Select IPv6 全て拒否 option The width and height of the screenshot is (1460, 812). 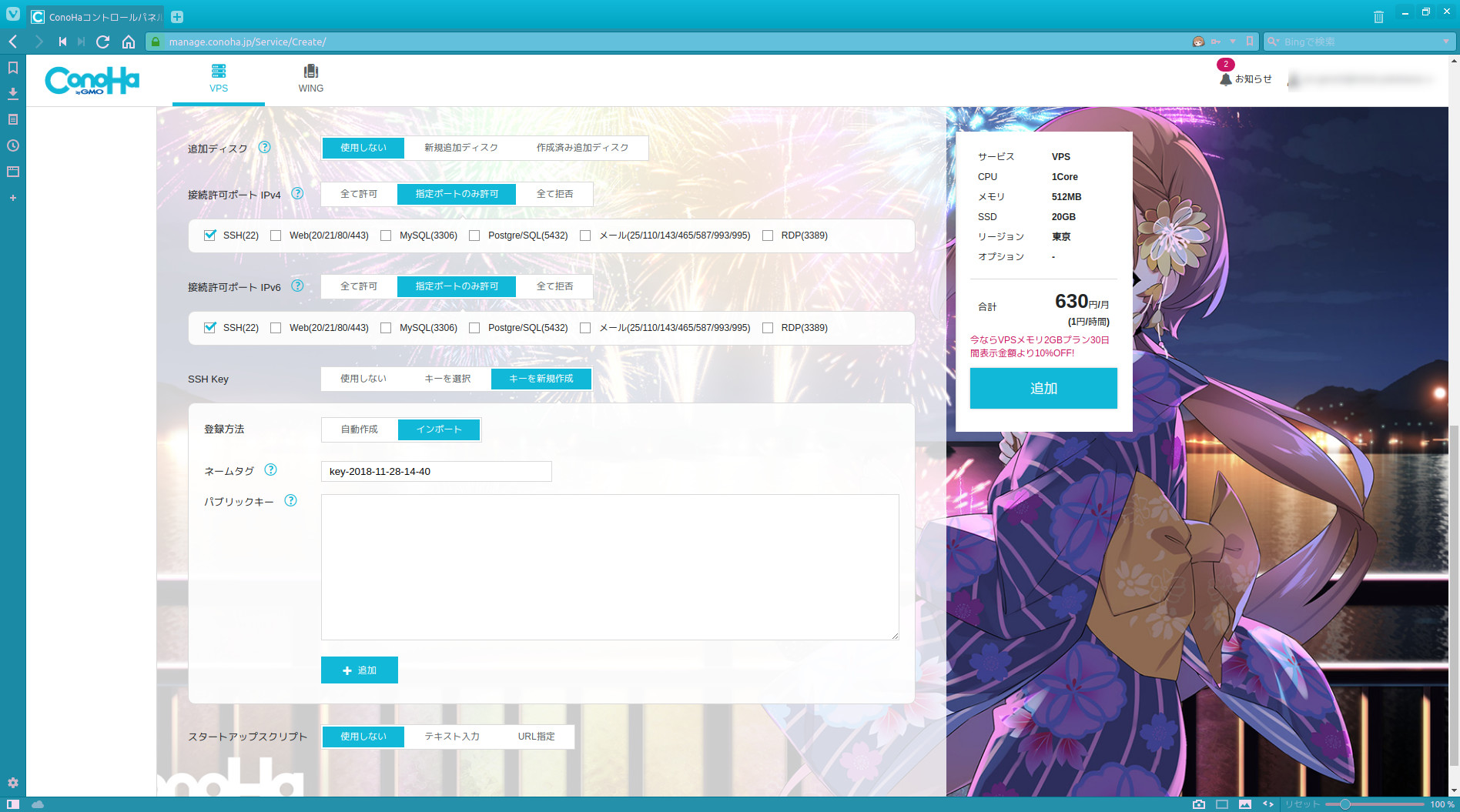pos(554,286)
